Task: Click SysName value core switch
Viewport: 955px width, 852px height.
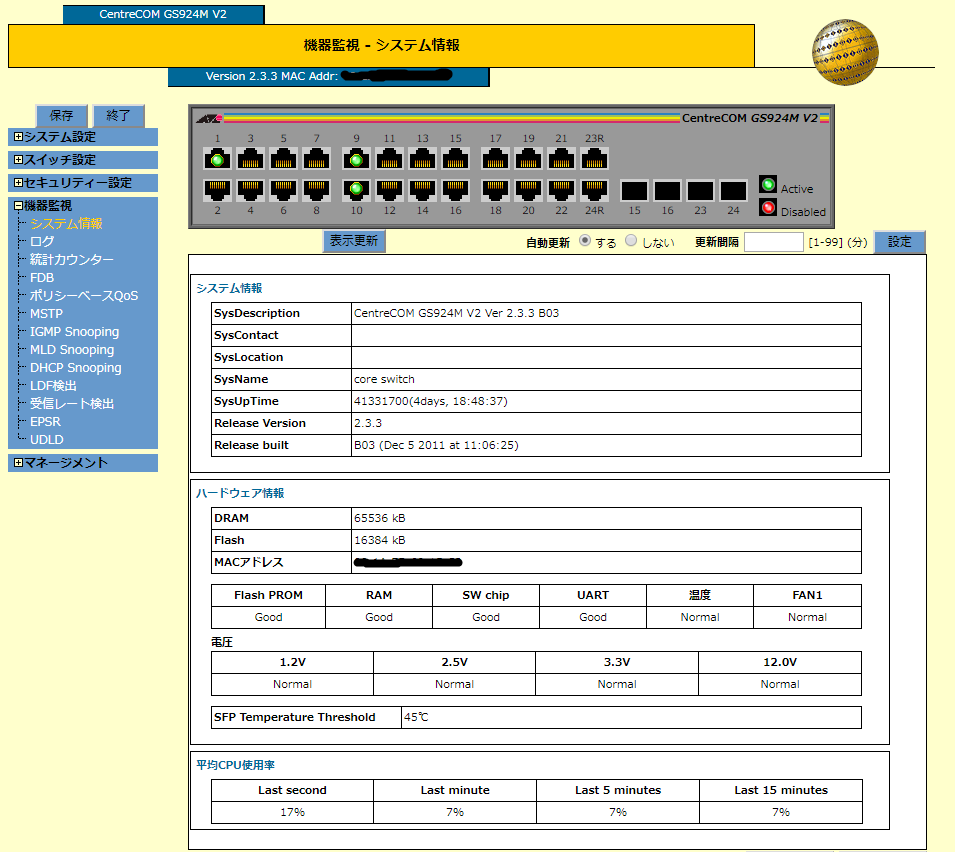Action: pos(384,379)
